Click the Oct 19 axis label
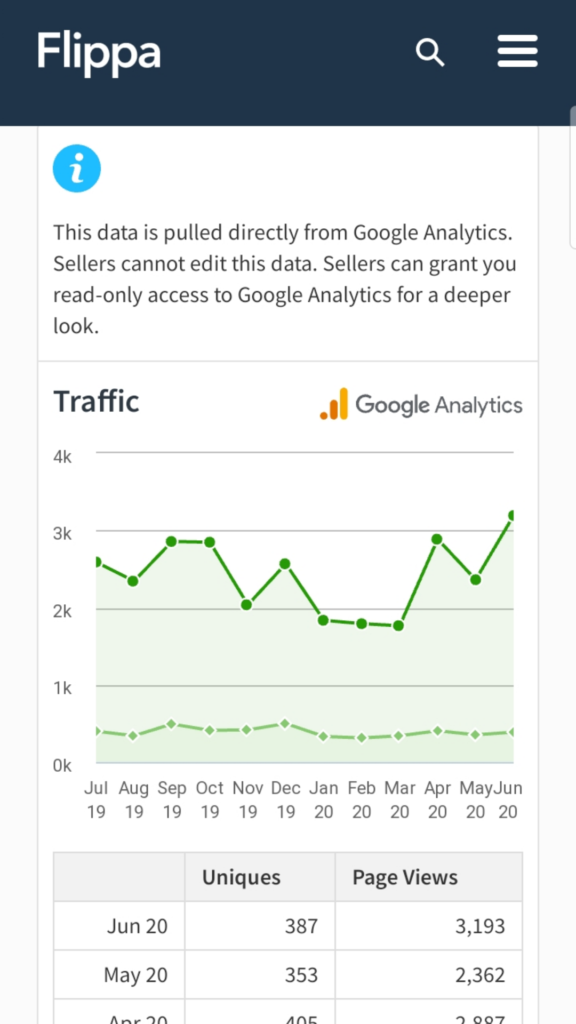The image size is (576, 1024). pos(210,800)
